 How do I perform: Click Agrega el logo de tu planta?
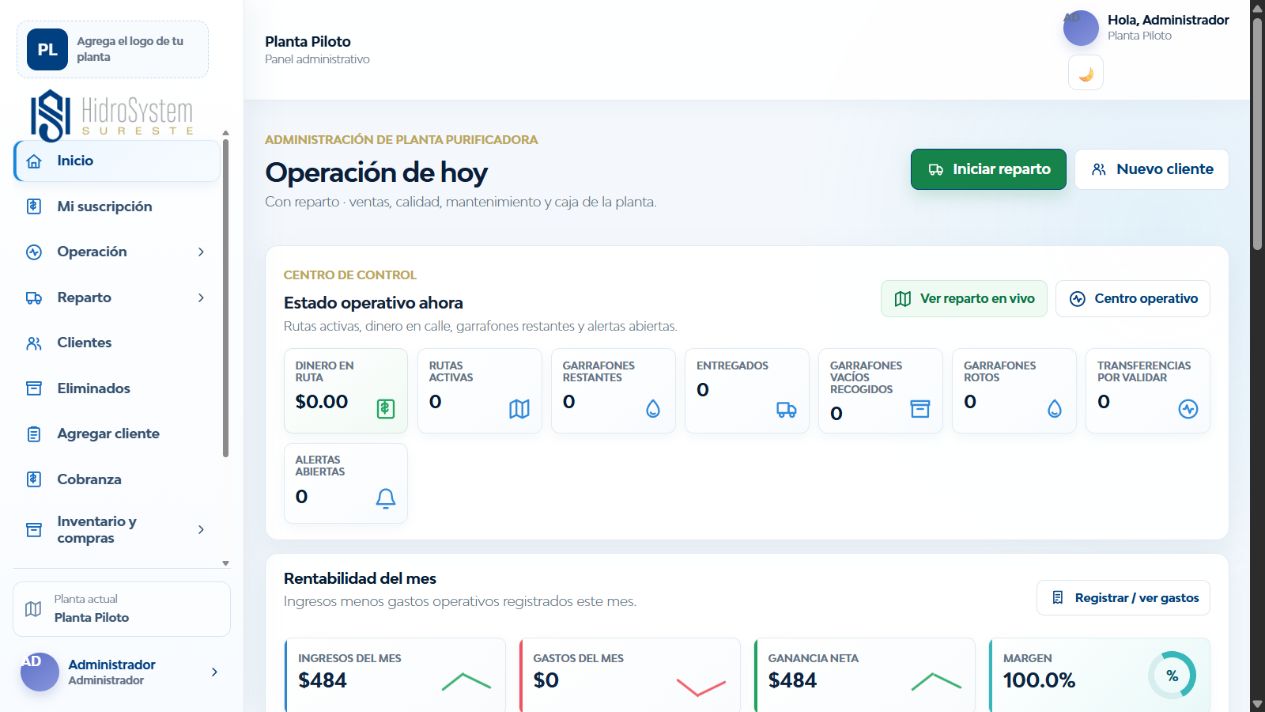[113, 49]
